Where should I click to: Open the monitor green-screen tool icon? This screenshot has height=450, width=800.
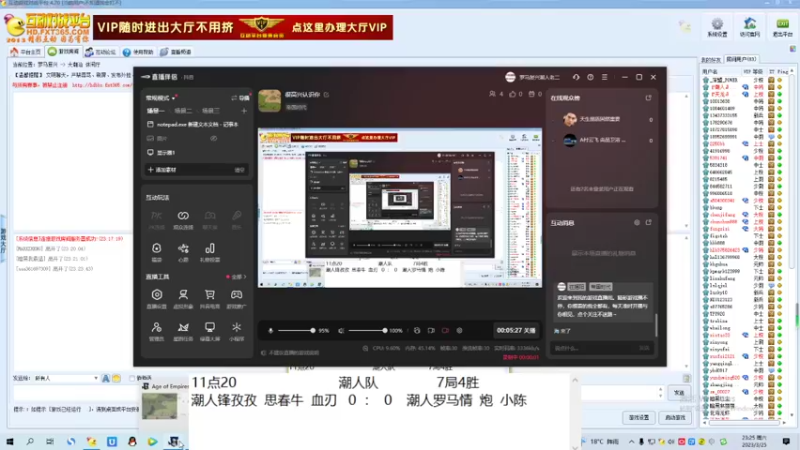210,331
